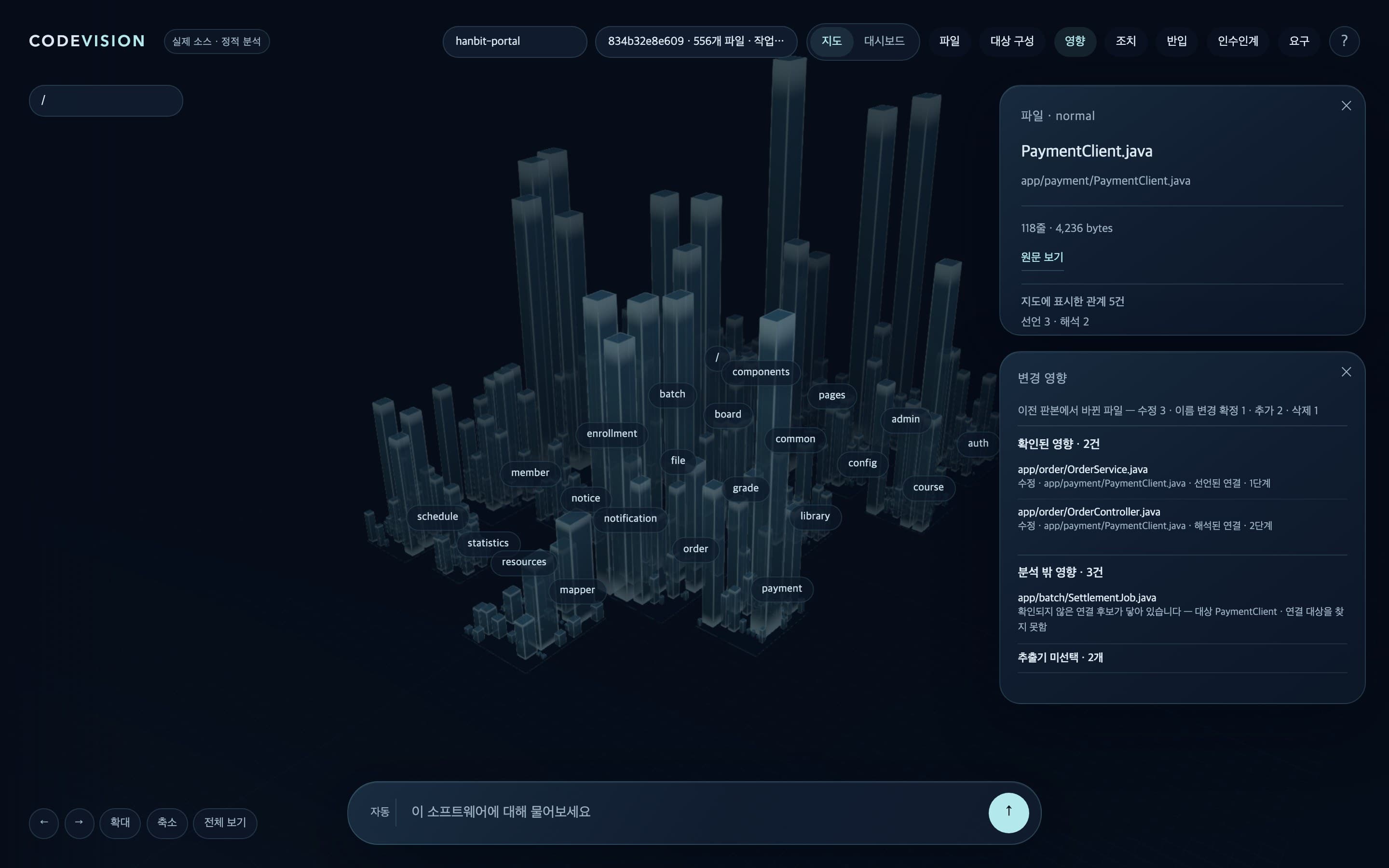Select the batch label on the map

coord(672,394)
